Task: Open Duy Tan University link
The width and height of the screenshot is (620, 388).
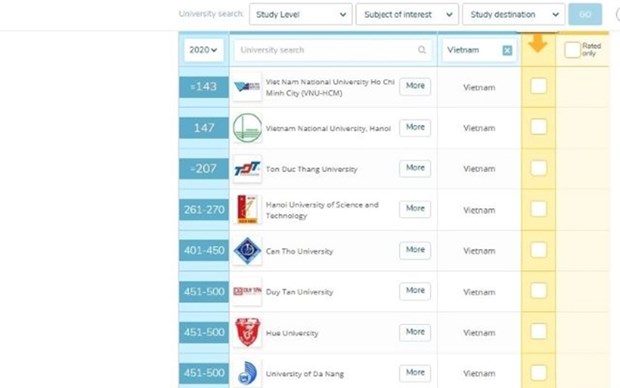Action: [299, 292]
